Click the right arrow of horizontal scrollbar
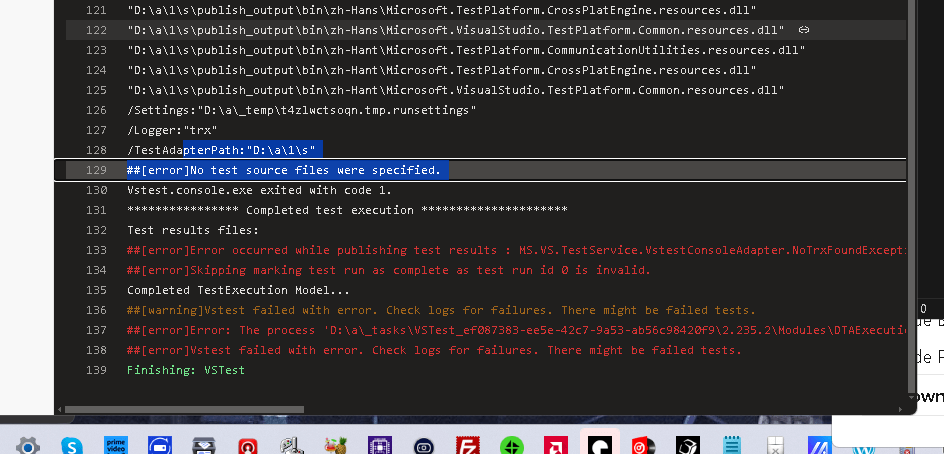The height and width of the screenshot is (454, 944). 901,409
